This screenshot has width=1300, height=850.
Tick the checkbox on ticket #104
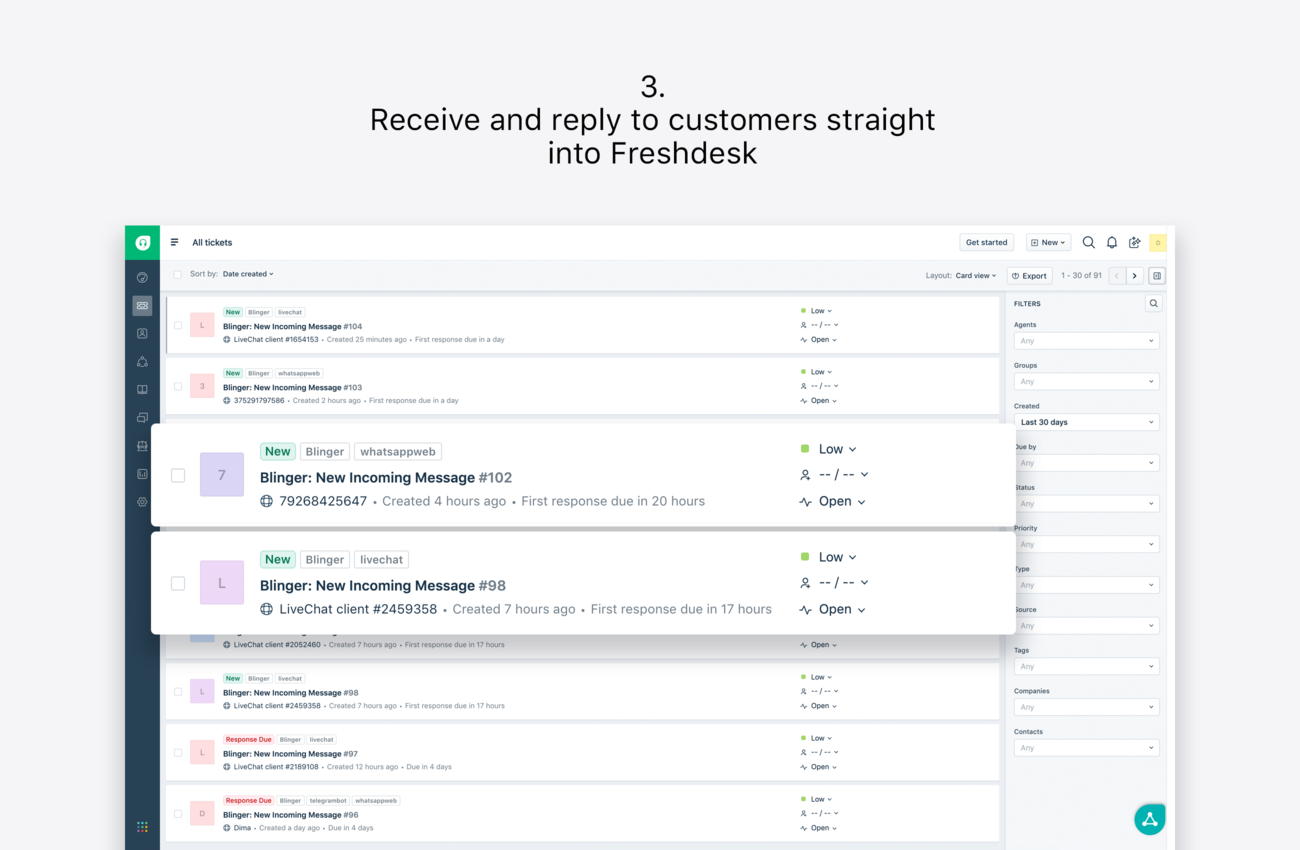click(x=177, y=325)
